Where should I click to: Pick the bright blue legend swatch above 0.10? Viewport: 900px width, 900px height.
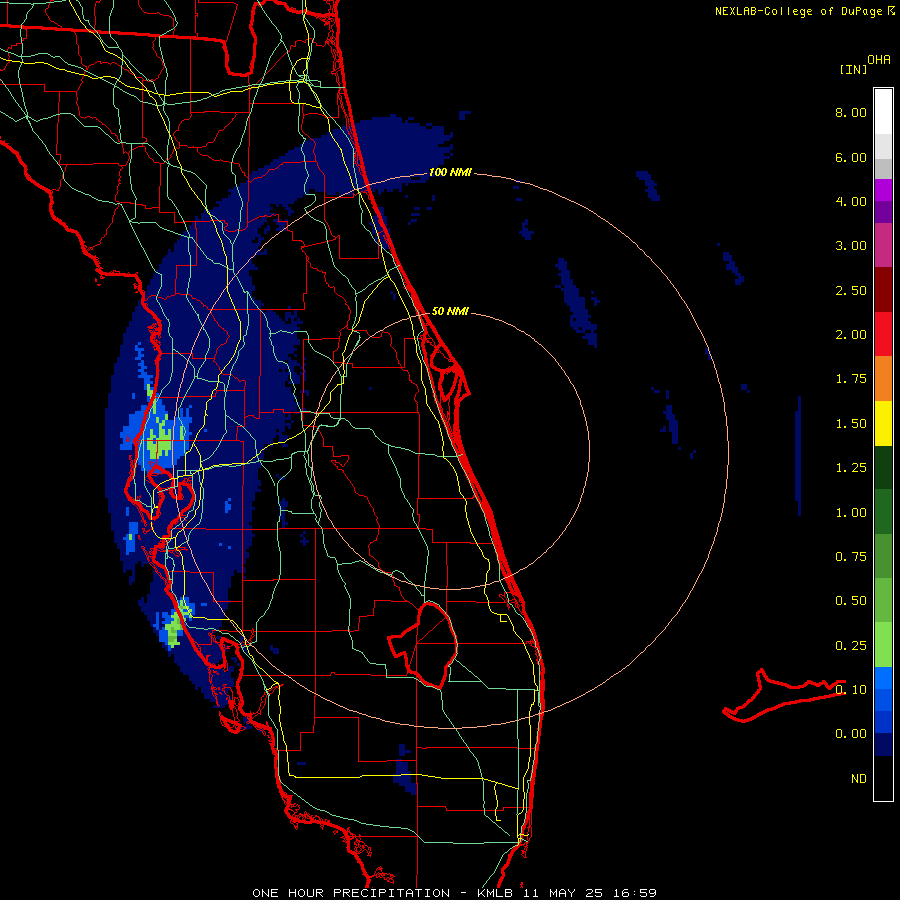point(883,678)
